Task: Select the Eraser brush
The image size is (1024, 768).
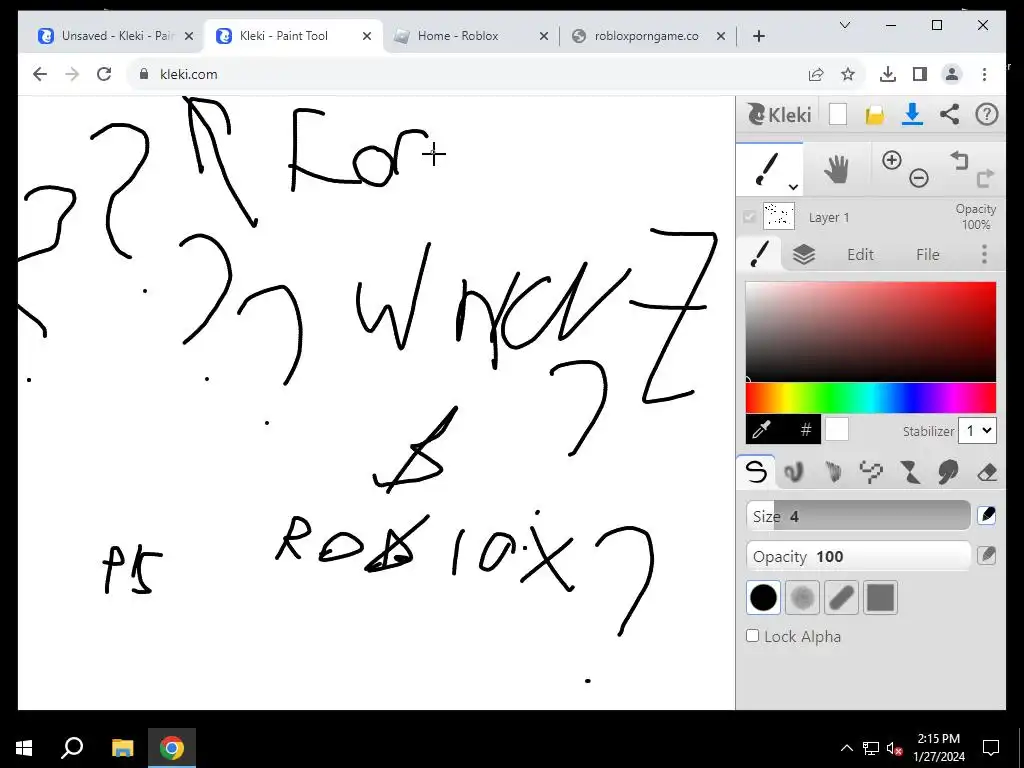Action: [x=987, y=472]
